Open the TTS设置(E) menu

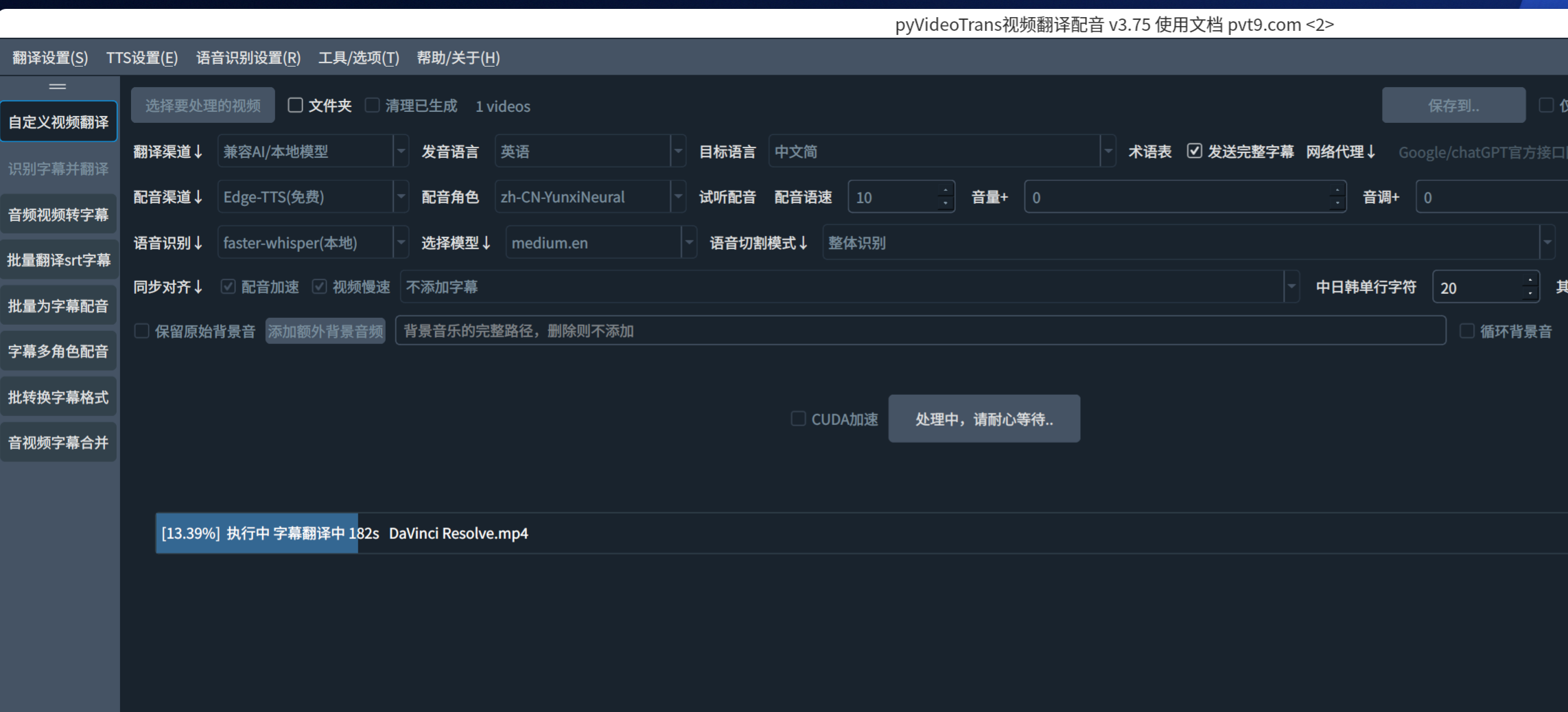pyautogui.click(x=142, y=58)
